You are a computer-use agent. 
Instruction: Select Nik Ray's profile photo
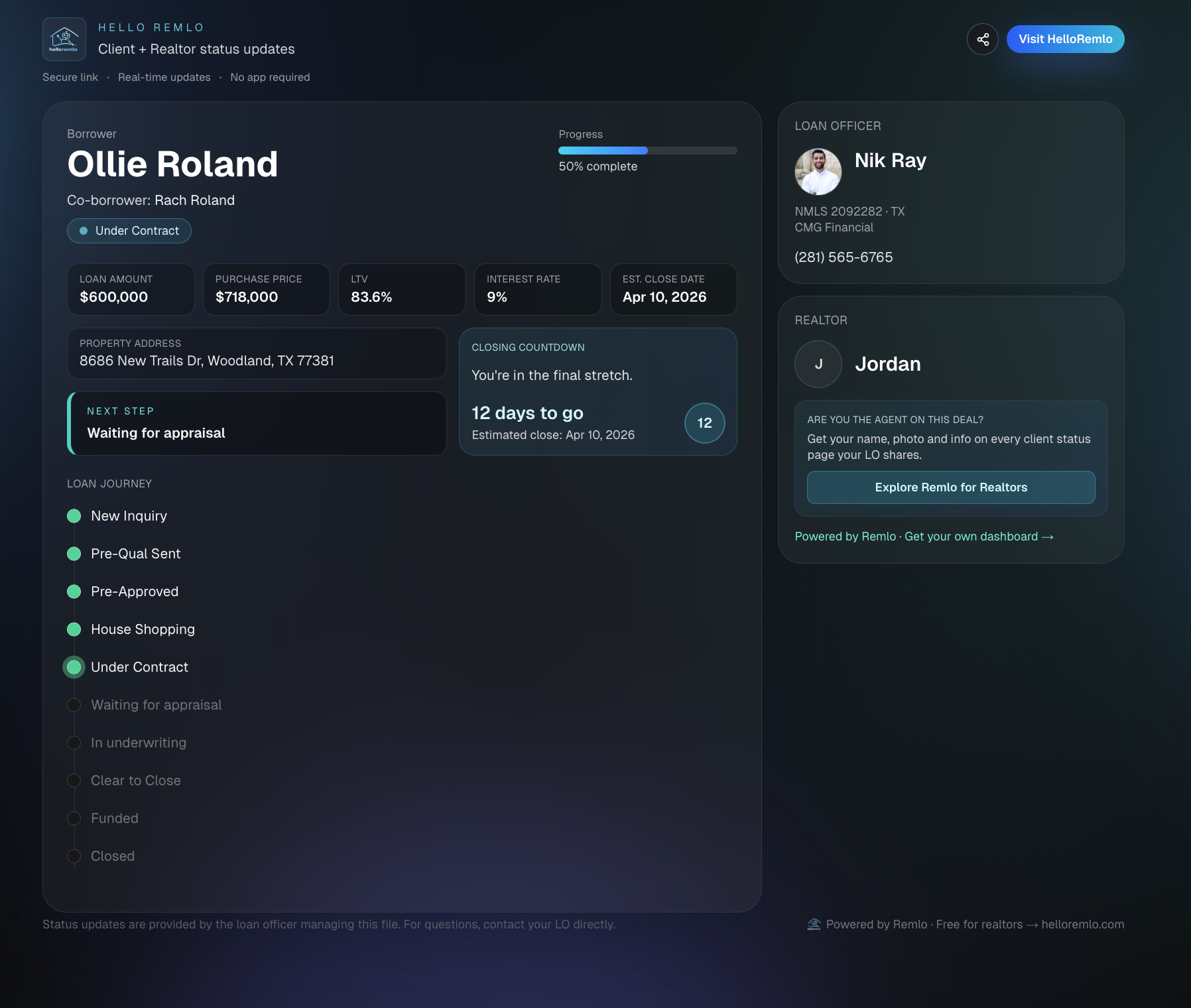coord(818,171)
